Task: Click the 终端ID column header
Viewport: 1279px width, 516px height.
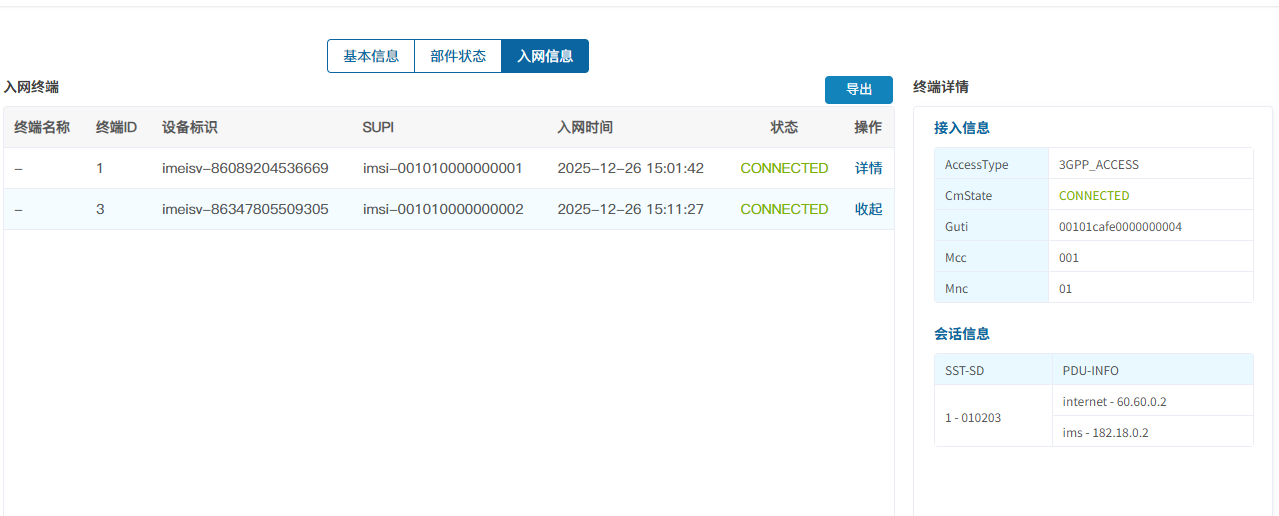Action: [116, 127]
